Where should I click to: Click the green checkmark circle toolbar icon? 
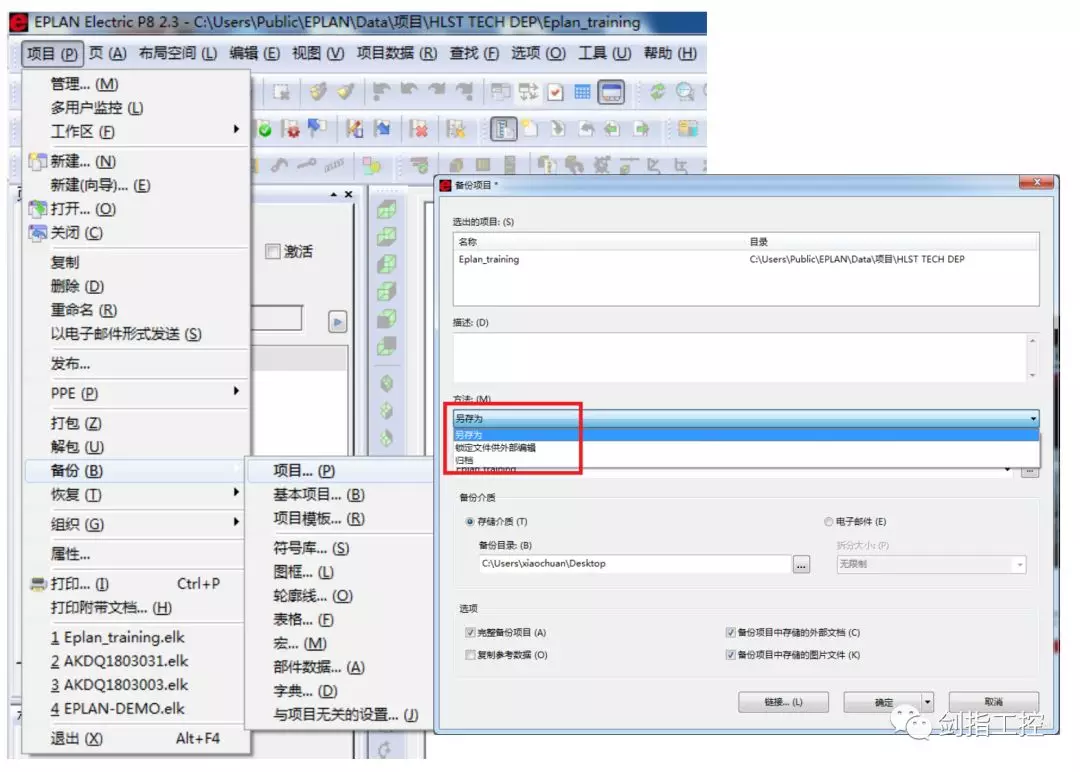[x=266, y=129]
